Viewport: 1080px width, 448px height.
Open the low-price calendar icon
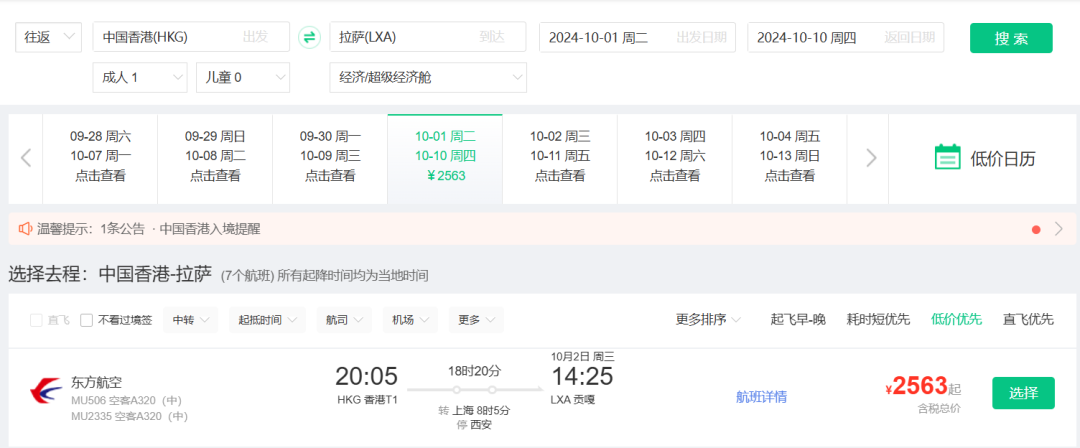tap(948, 158)
